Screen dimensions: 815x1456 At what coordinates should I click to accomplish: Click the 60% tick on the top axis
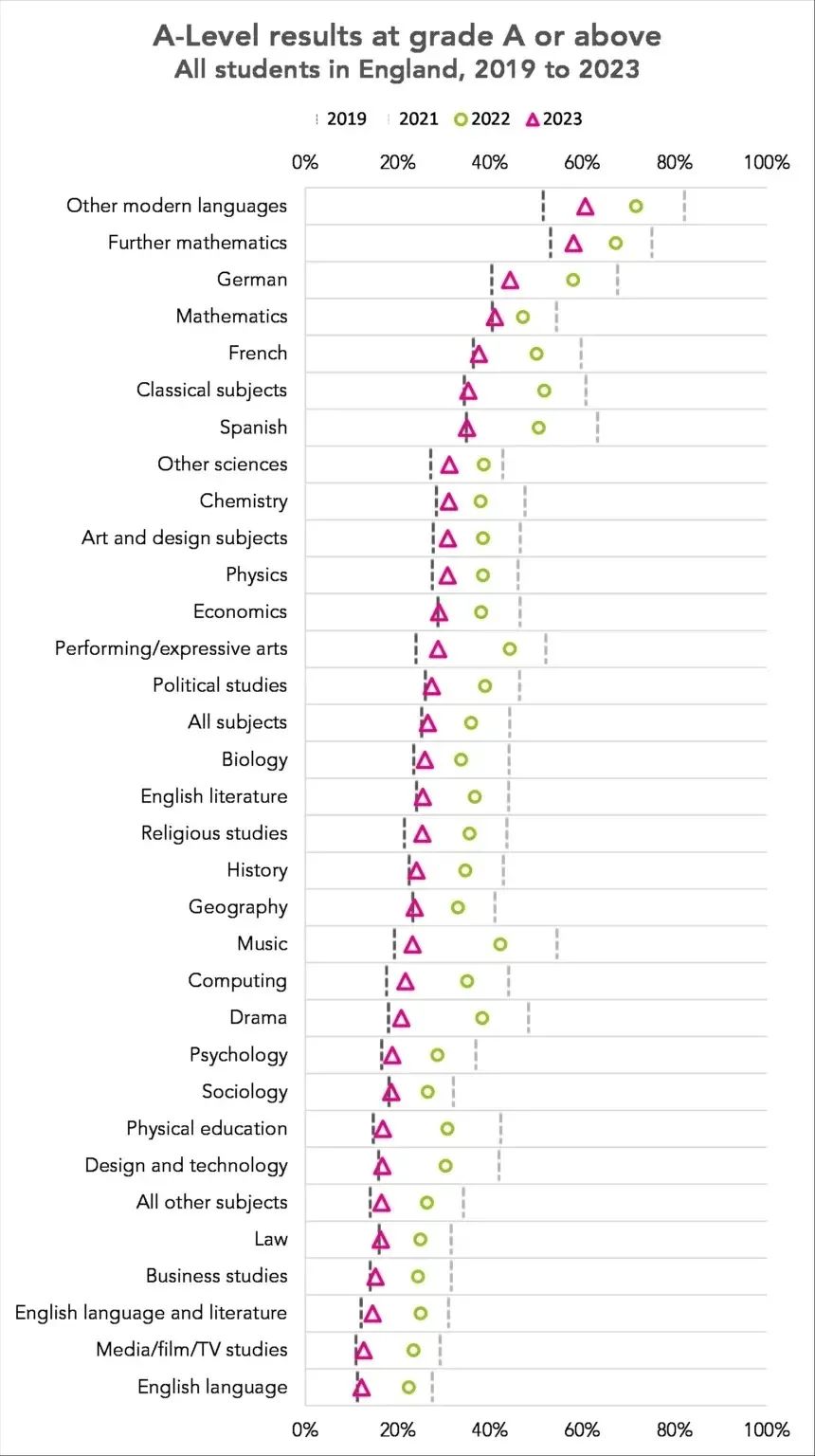coord(582,162)
